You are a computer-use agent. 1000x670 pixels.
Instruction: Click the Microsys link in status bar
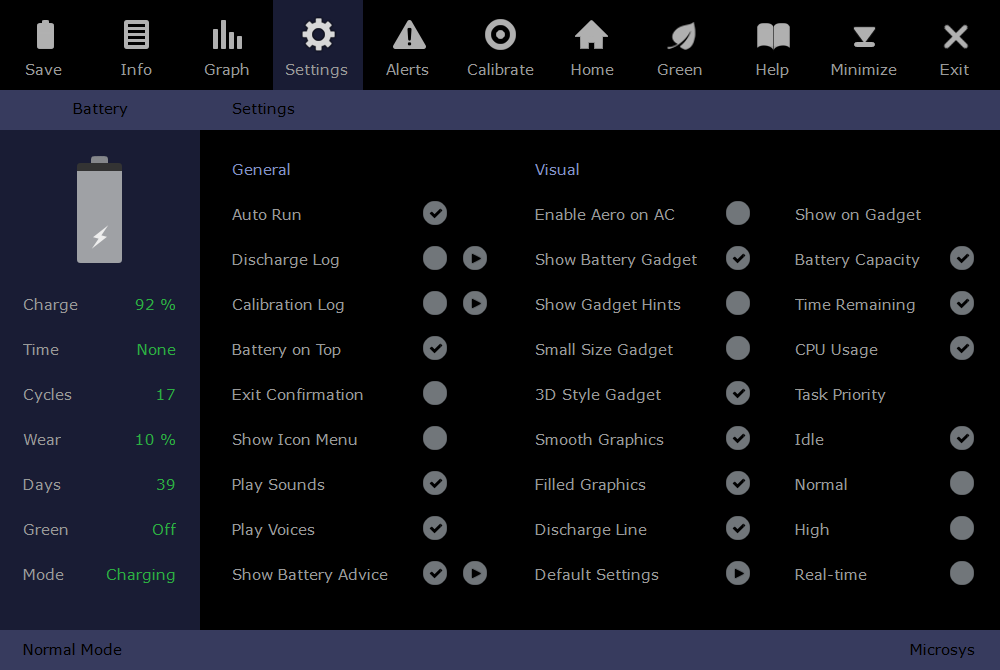[x=941, y=650]
